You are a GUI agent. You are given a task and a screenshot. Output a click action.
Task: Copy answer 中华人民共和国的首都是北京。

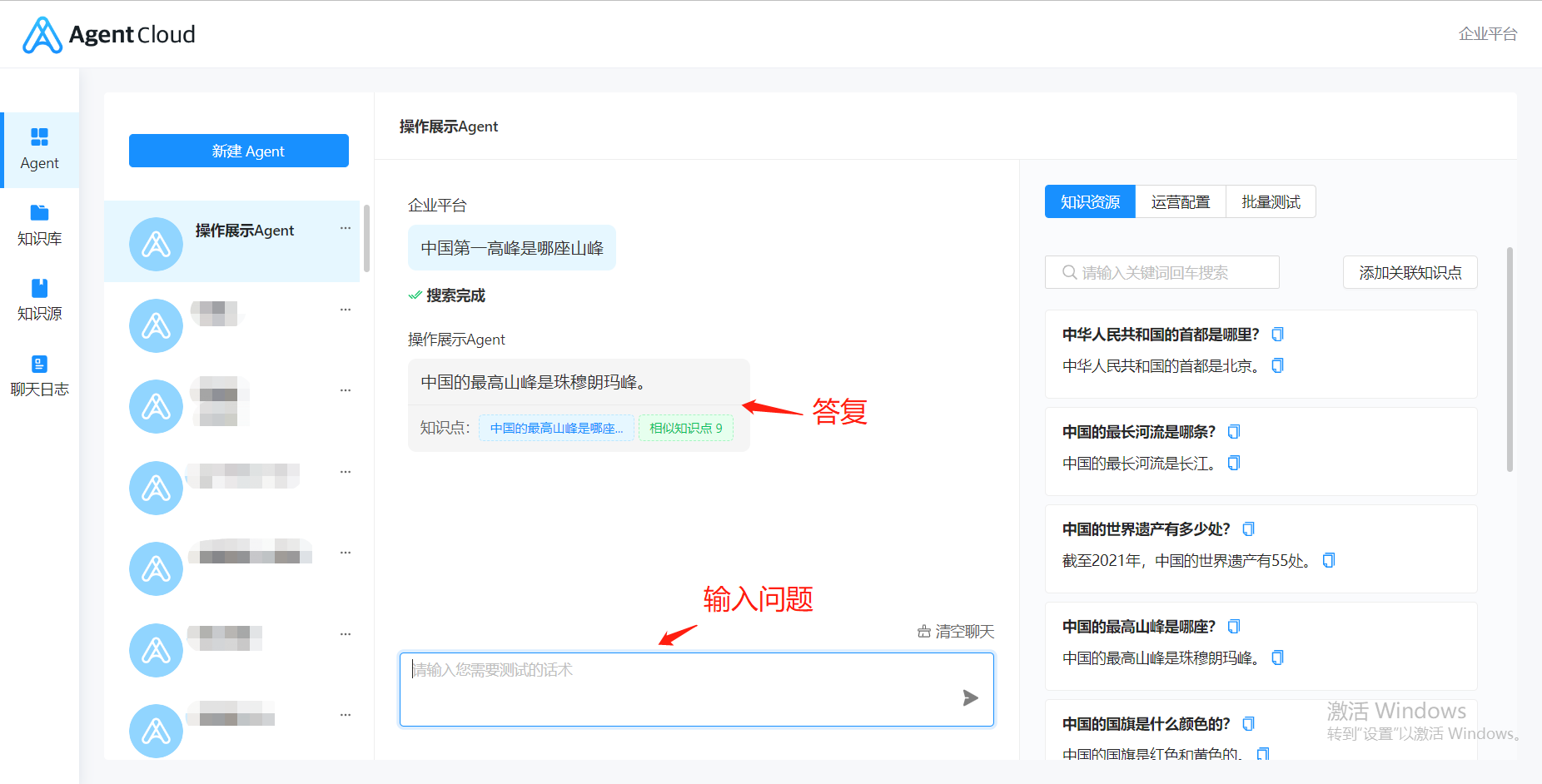pyautogui.click(x=1277, y=365)
